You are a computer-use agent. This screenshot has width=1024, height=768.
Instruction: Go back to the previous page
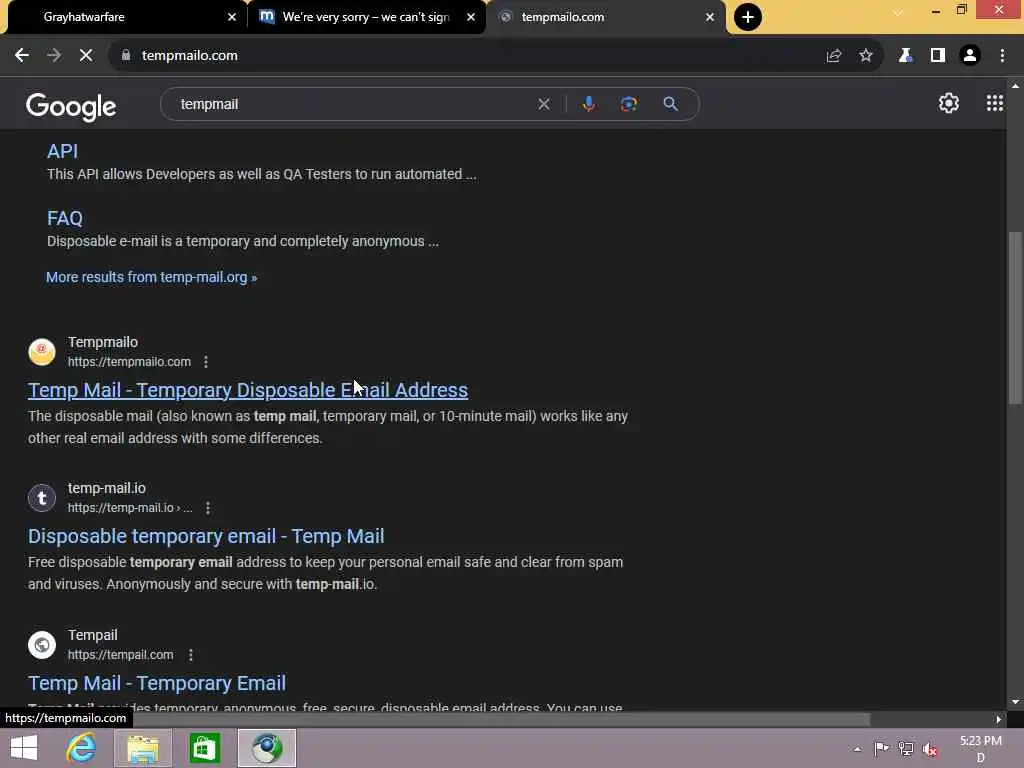(x=22, y=56)
